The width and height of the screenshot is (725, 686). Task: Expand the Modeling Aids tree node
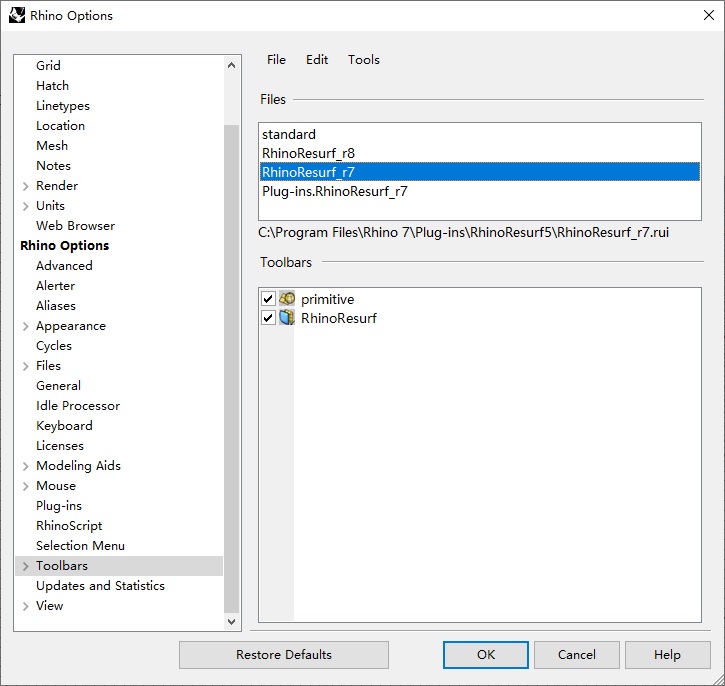pos(26,466)
